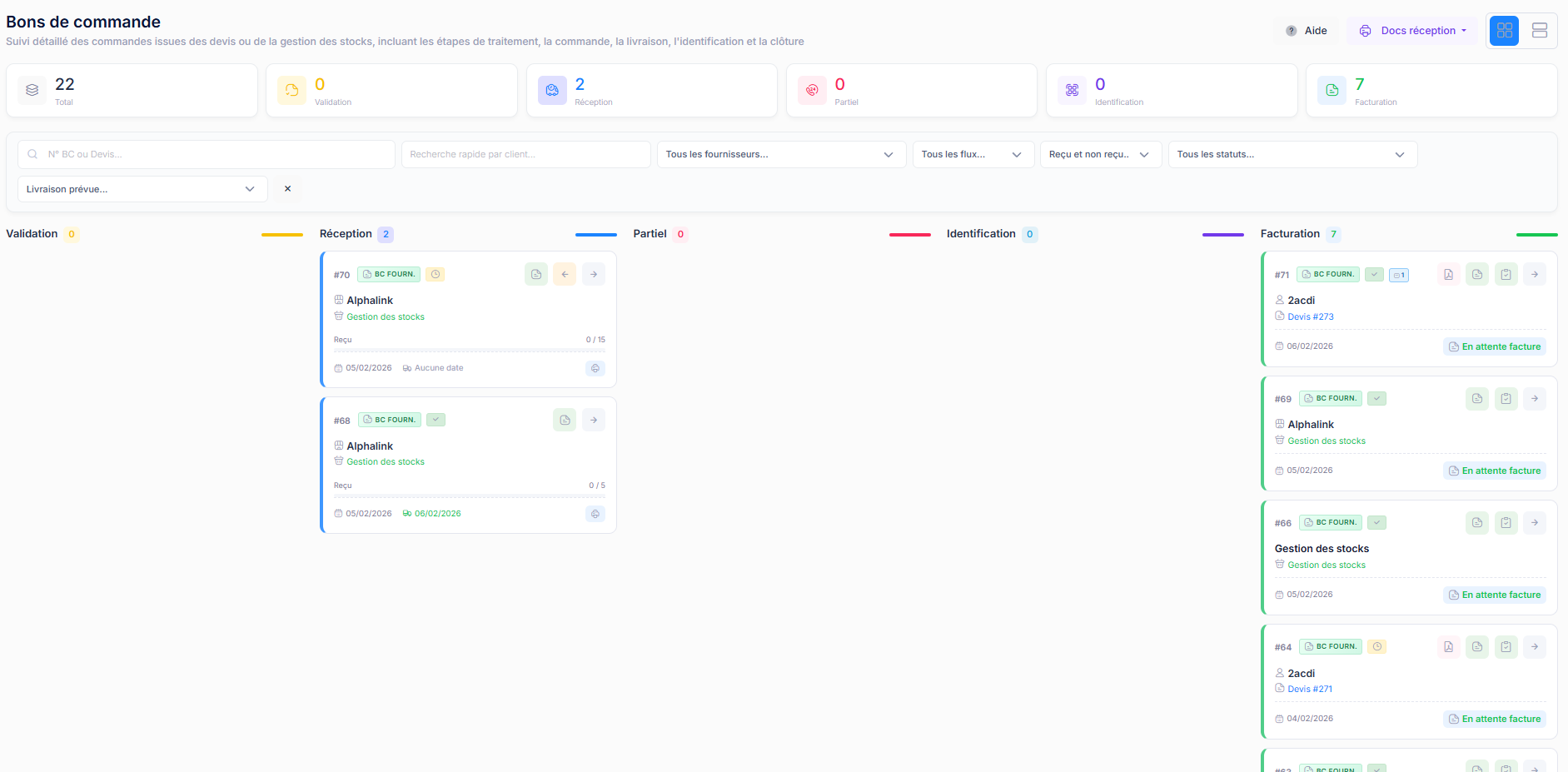The image size is (1568, 772).
Task: Open the Reçu et non reçu filter
Action: [1101, 154]
